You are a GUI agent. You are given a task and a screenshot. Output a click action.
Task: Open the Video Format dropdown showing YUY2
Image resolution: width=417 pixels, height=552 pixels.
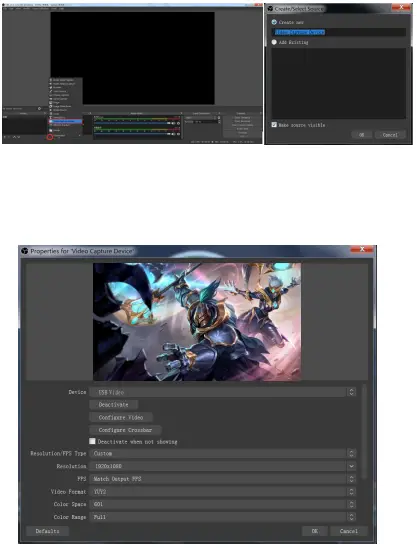(x=222, y=491)
